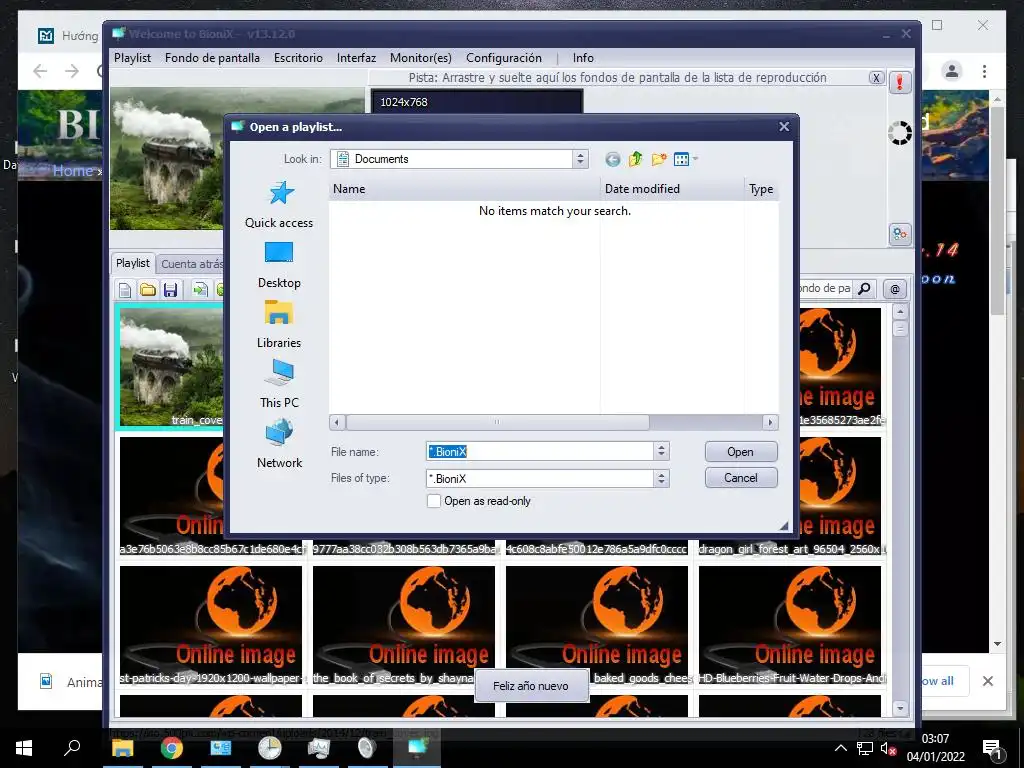Open the Playlist menu in BioniX

click(x=133, y=57)
